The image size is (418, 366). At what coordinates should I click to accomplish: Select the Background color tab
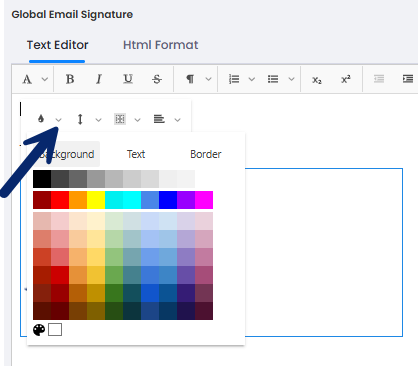pyautogui.click(x=67, y=154)
